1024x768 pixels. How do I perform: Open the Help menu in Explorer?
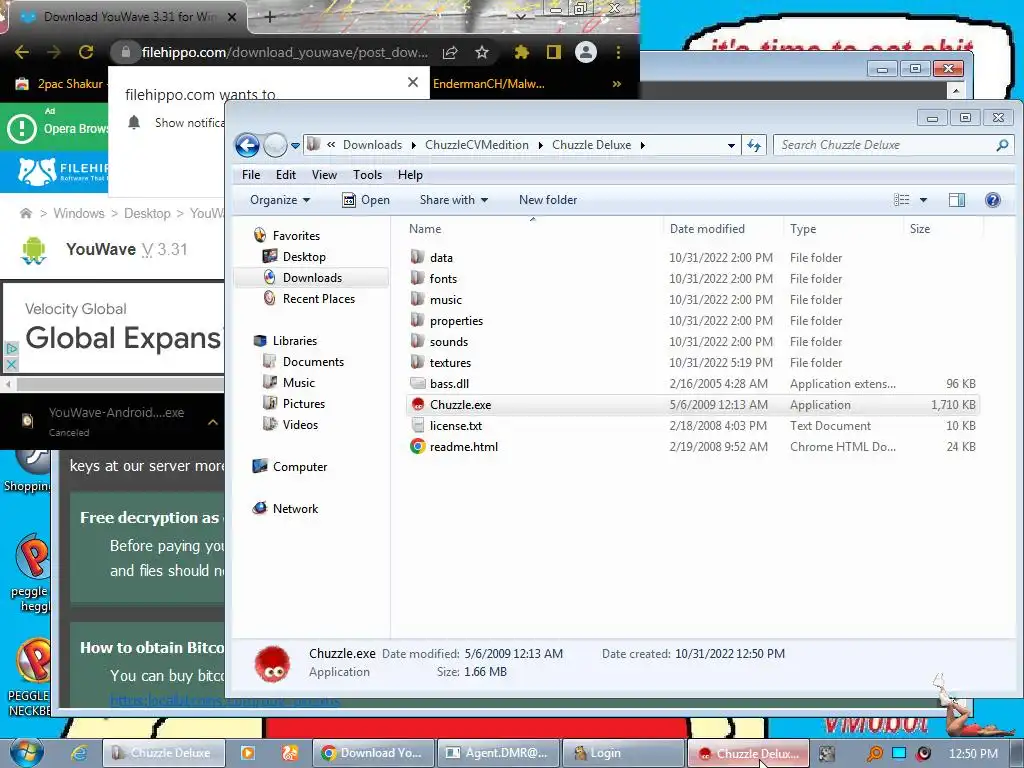pos(410,175)
